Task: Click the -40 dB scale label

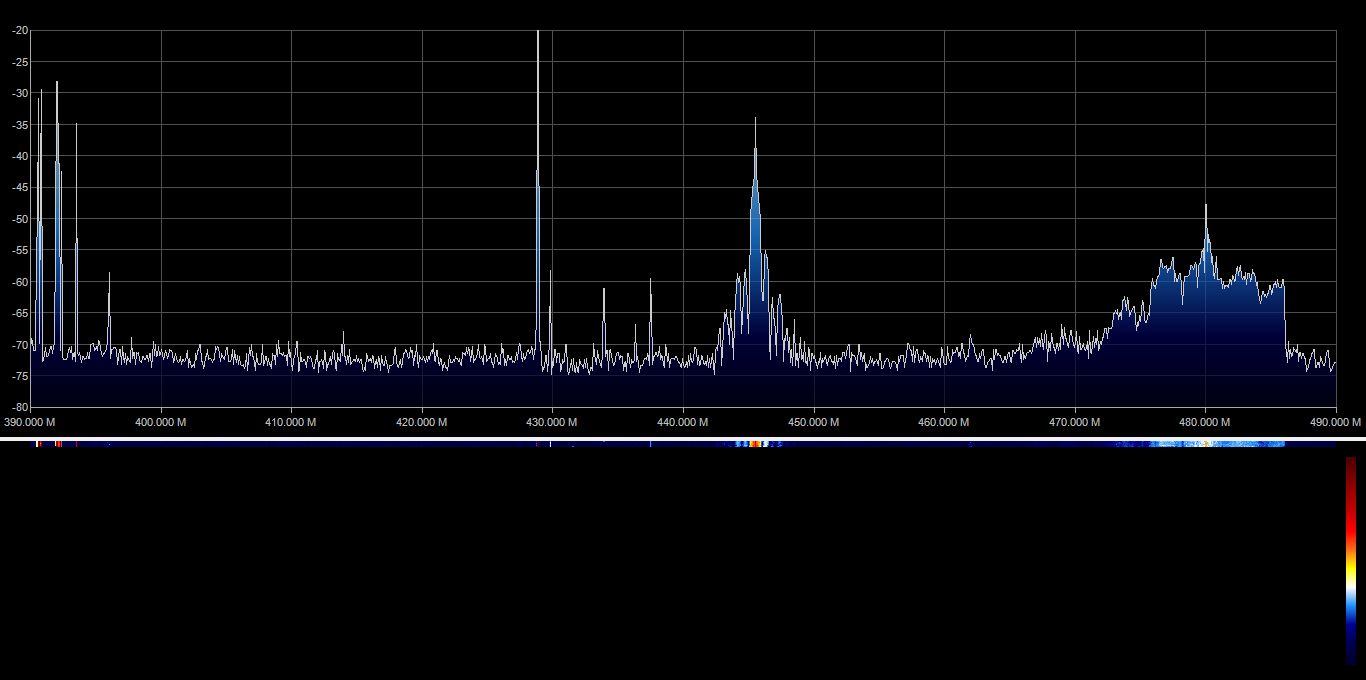Action: [x=20, y=156]
